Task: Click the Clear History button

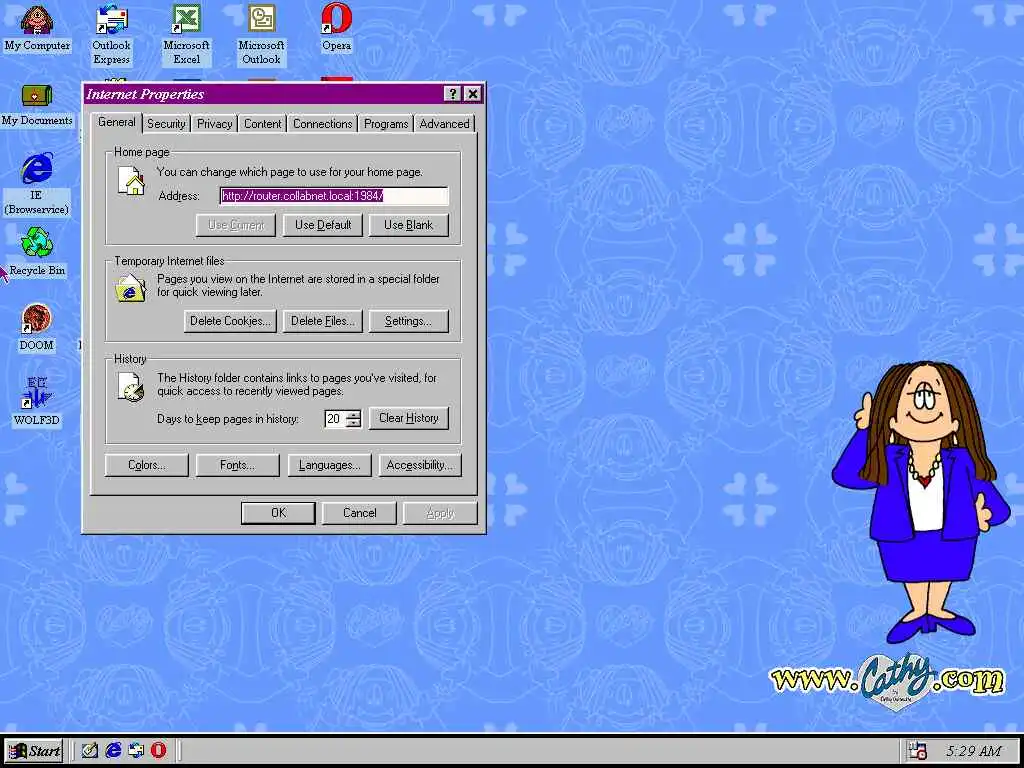Action: pos(409,418)
